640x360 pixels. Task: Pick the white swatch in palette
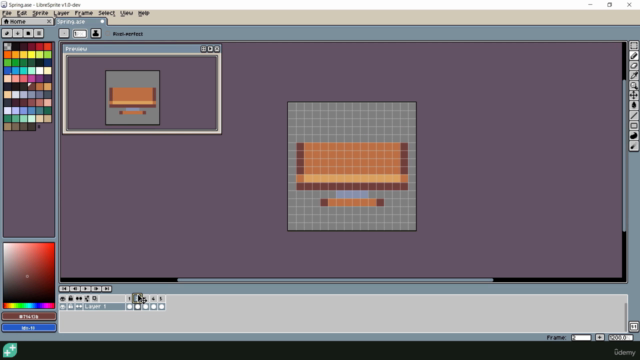40,70
